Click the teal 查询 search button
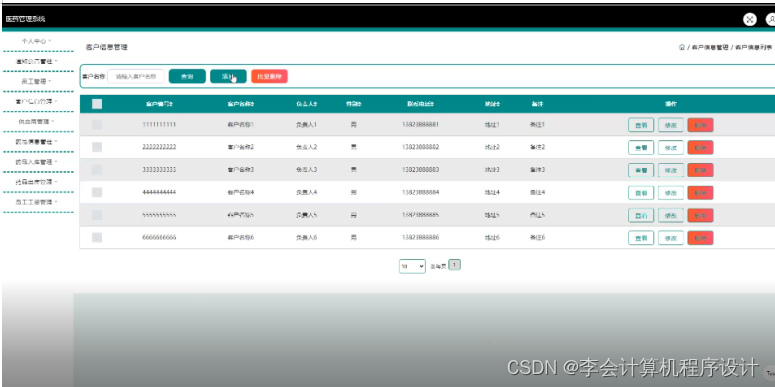Screen dimensions: 775x387 [x=187, y=77]
